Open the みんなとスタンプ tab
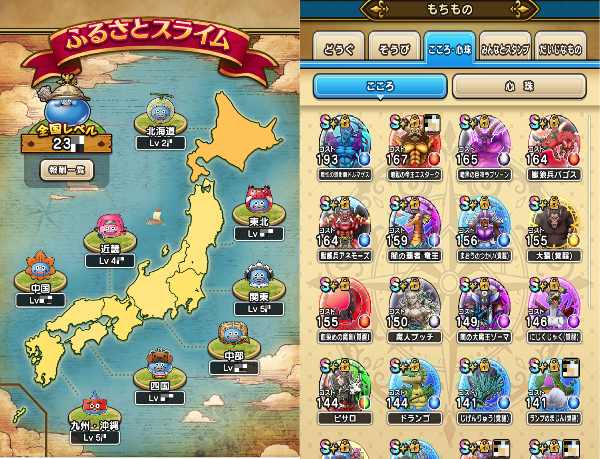This screenshot has height=459, width=600. pos(505,47)
